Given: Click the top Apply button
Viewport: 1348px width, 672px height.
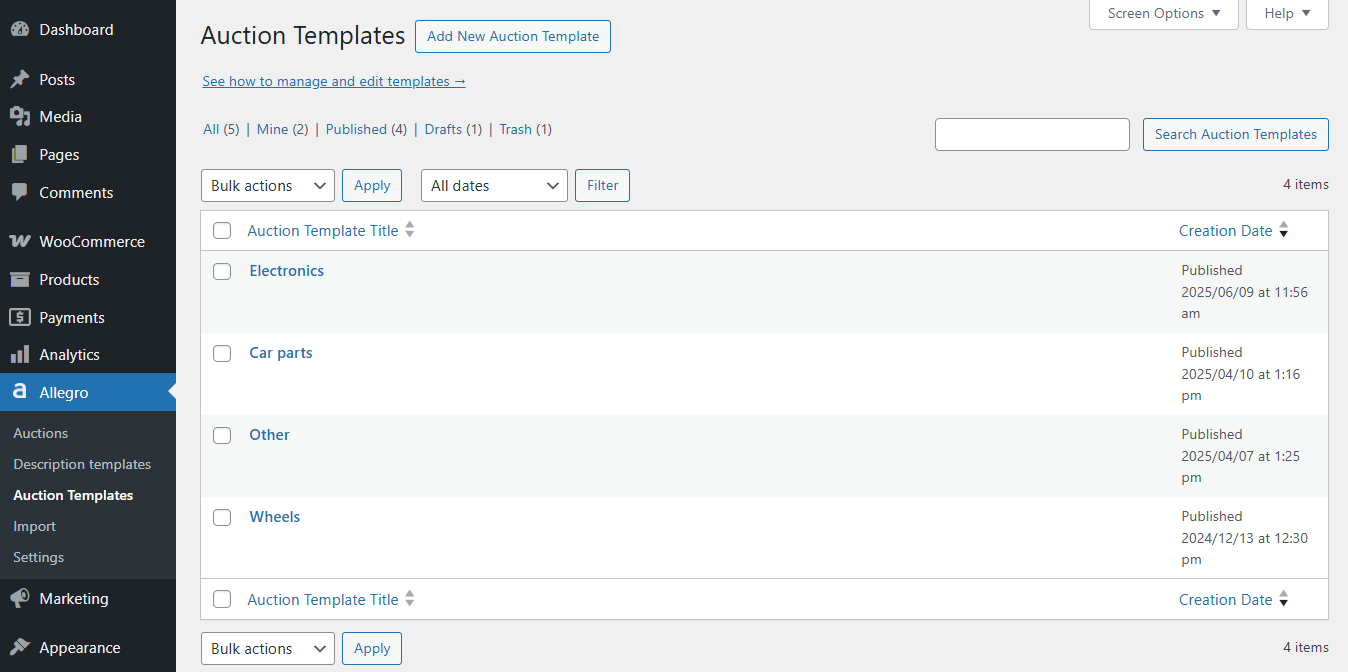Looking at the screenshot, I should (372, 186).
